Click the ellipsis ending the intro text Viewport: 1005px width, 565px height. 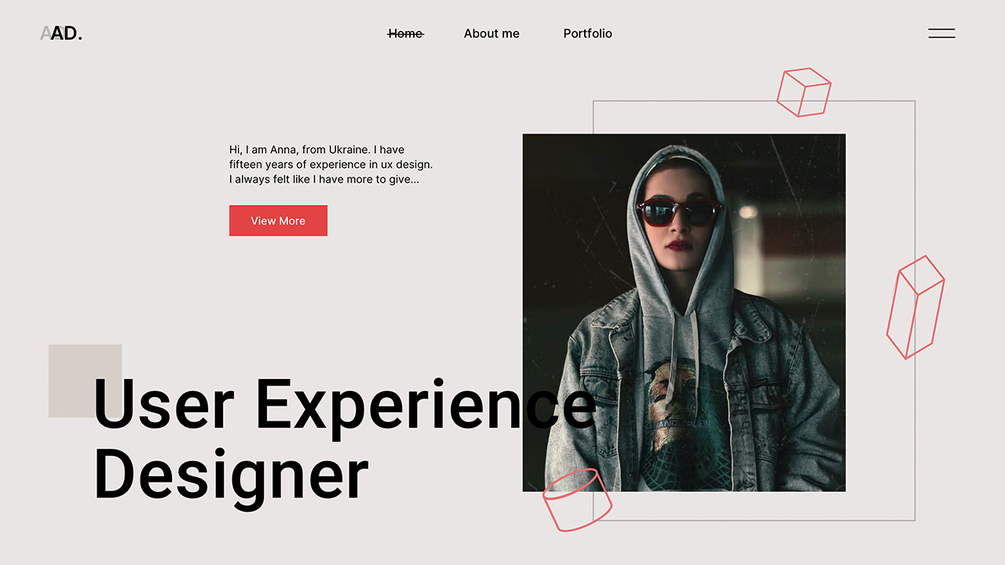click(413, 180)
